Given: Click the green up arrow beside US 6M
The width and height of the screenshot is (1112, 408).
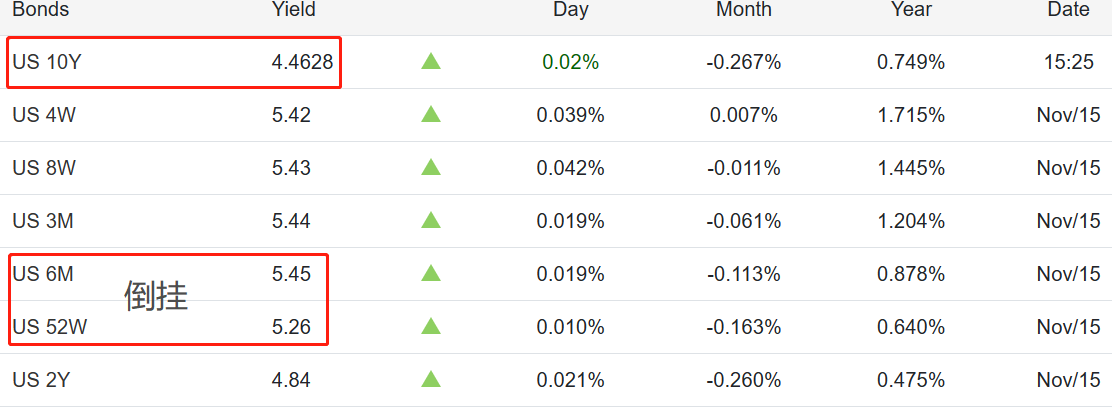Looking at the screenshot, I should [x=431, y=273].
